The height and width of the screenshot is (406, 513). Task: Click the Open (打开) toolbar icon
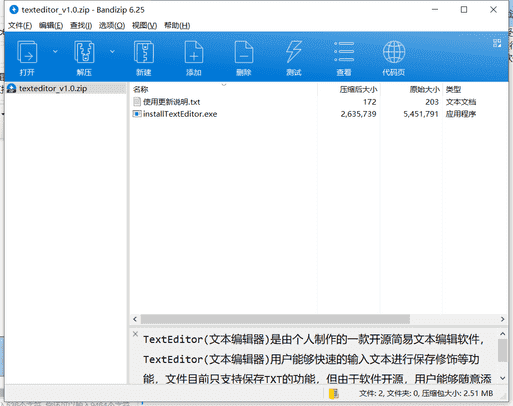coord(27,52)
